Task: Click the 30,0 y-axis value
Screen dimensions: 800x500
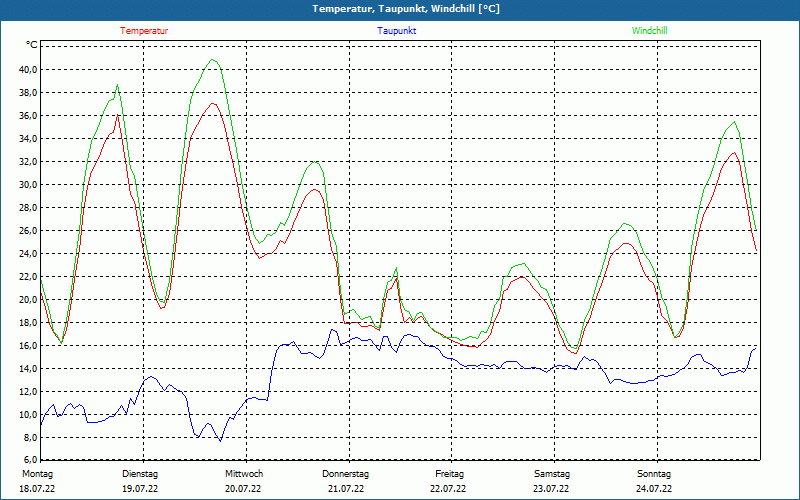Action: pyautogui.click(x=29, y=184)
